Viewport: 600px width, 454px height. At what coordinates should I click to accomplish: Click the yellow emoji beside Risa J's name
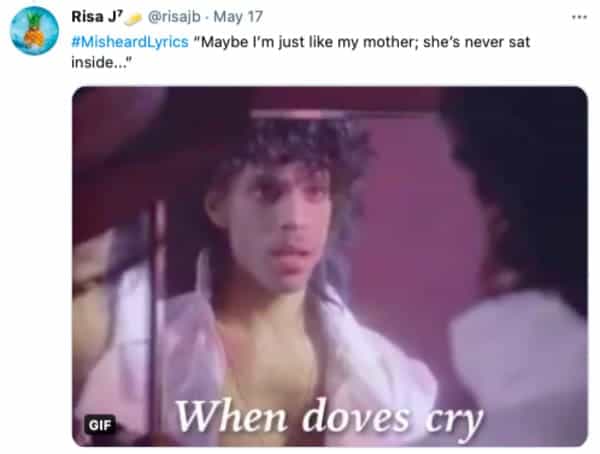coord(133,19)
